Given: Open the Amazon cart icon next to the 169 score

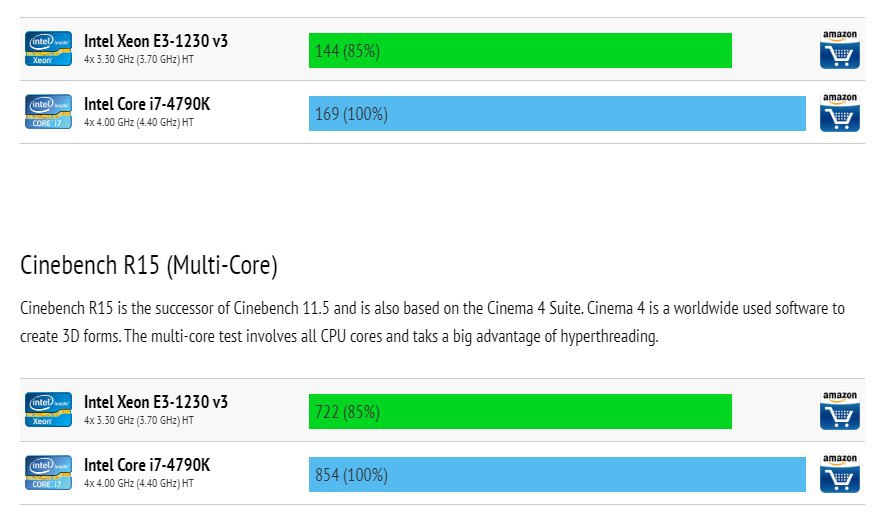Looking at the screenshot, I should pos(839,113).
